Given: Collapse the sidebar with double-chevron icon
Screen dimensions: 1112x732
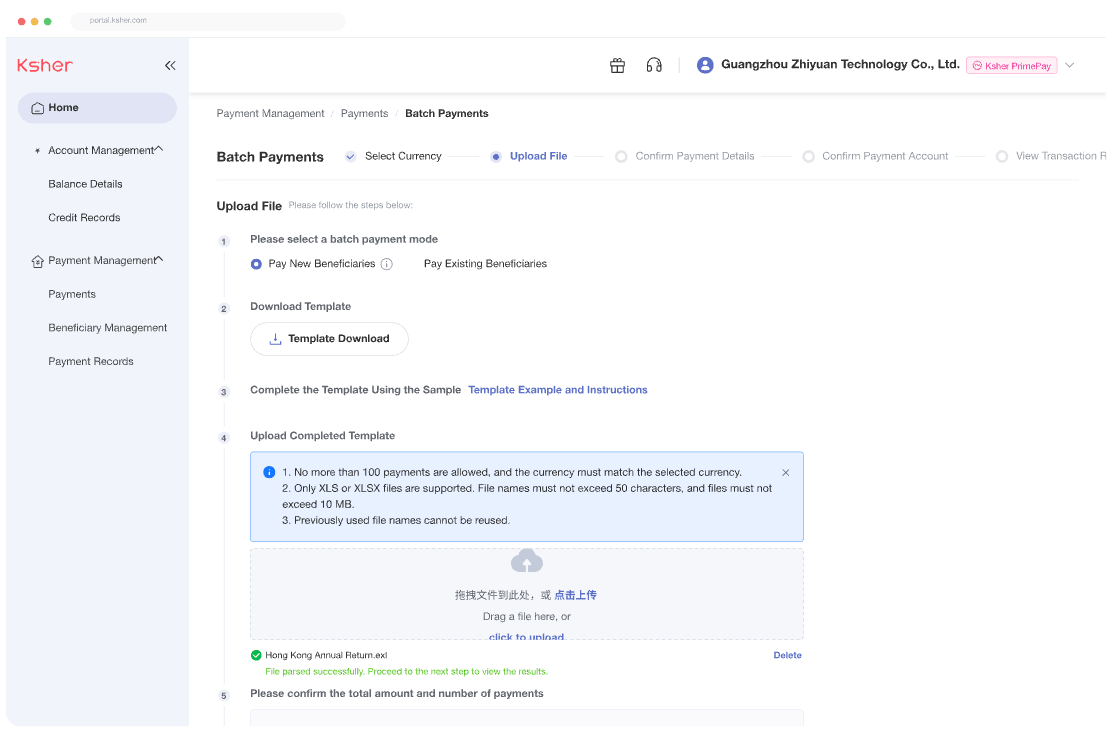Looking at the screenshot, I should click(170, 66).
